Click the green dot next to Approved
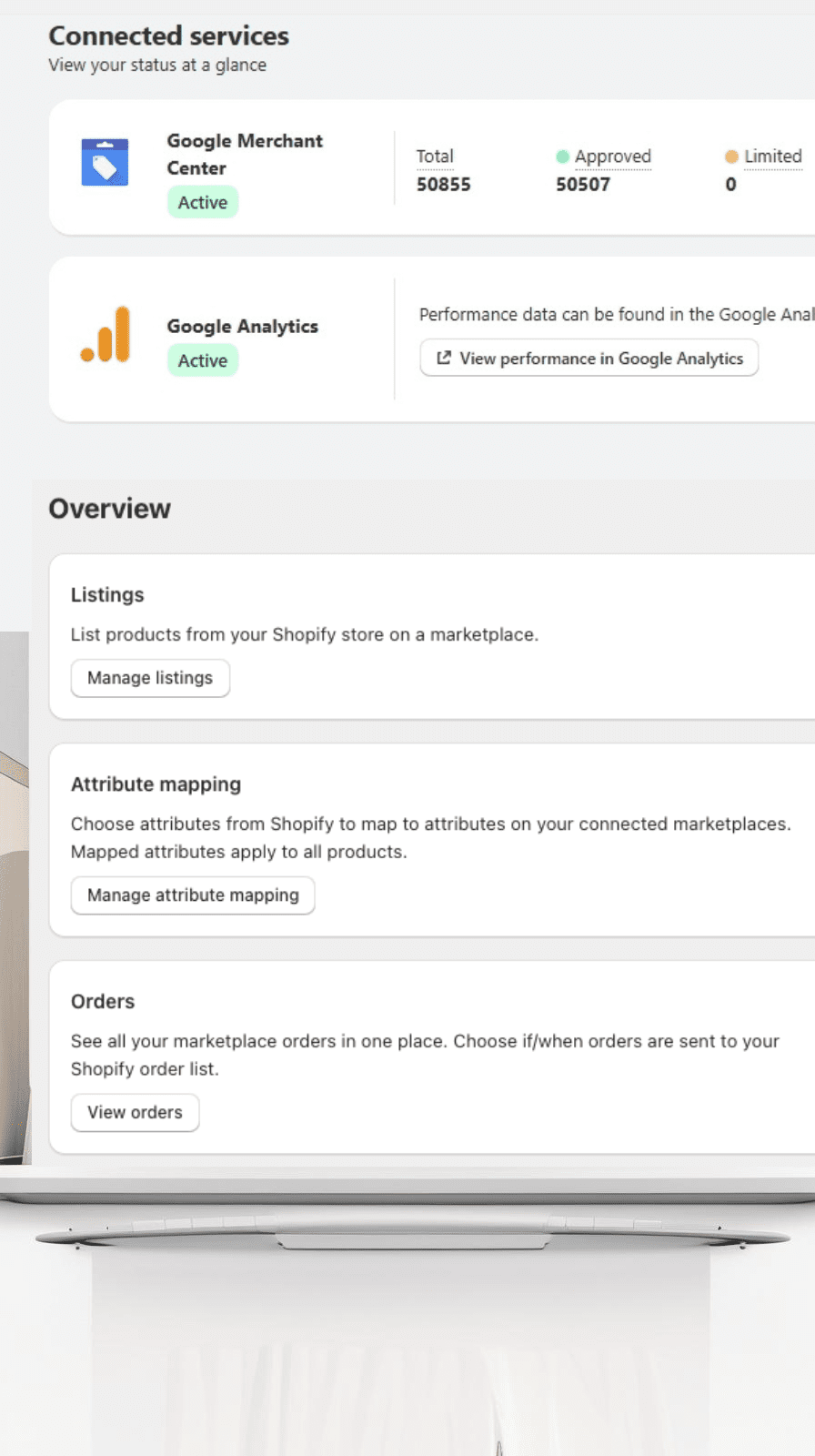815x1456 pixels. point(562,157)
